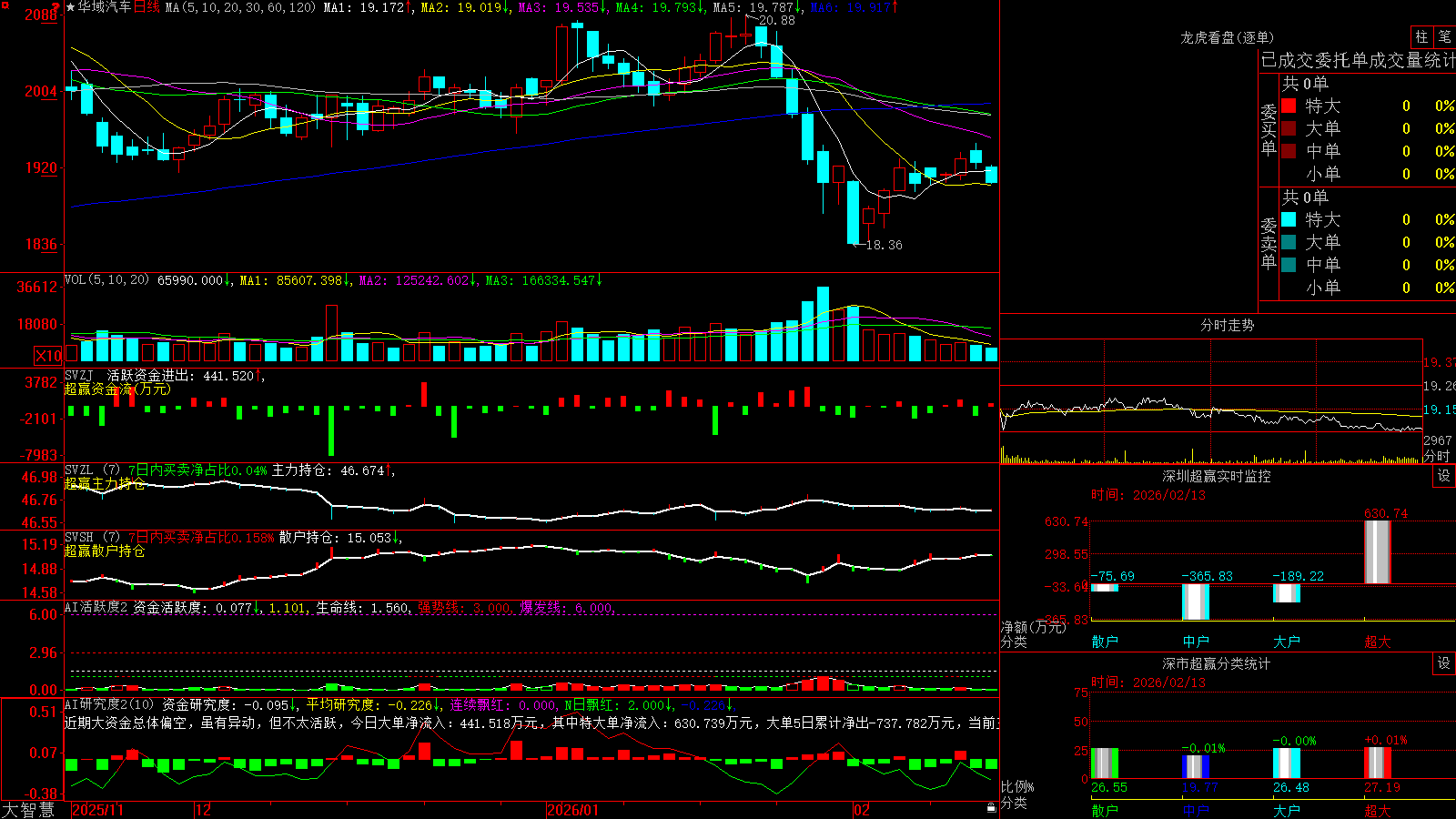Click the 主力持仓: 46.674 value
The width and height of the screenshot is (1456, 819).
click(x=329, y=470)
